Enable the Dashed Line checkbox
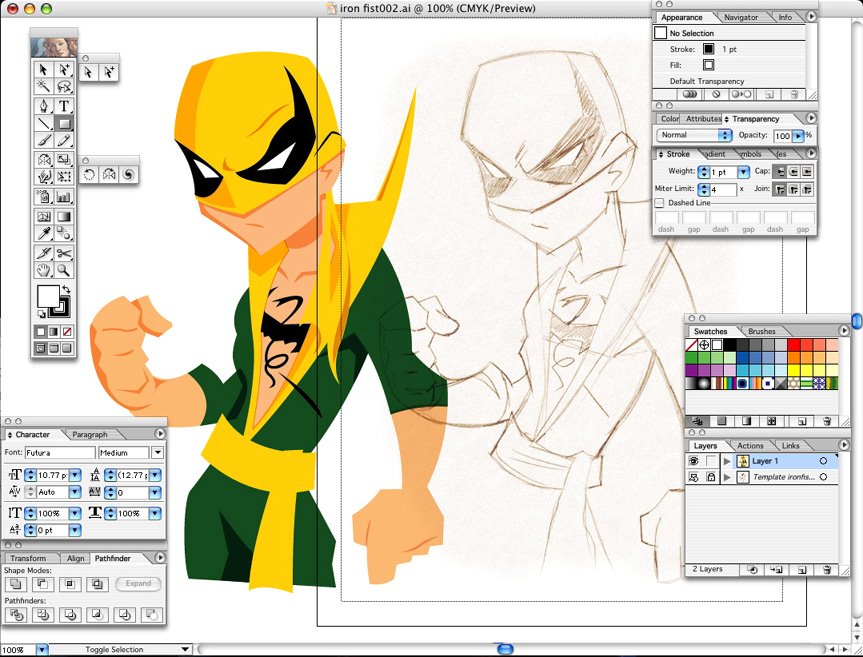The width and height of the screenshot is (863, 657). (659, 203)
